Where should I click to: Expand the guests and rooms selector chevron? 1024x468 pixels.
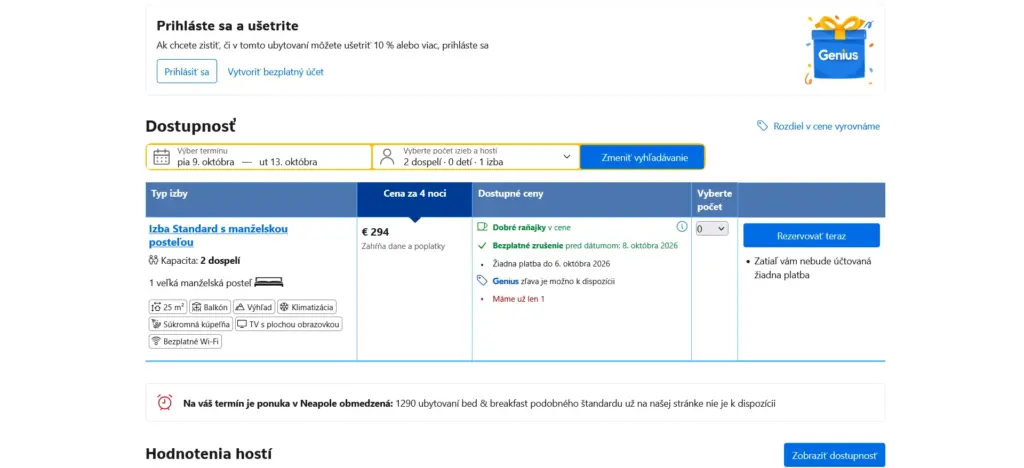point(566,157)
